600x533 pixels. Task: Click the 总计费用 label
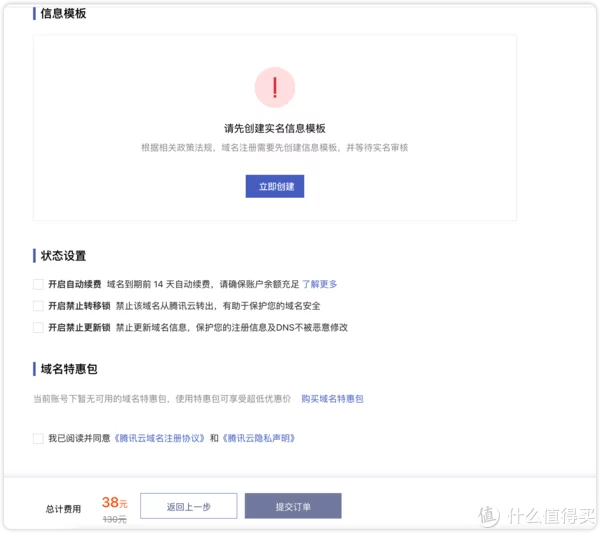(x=63, y=509)
